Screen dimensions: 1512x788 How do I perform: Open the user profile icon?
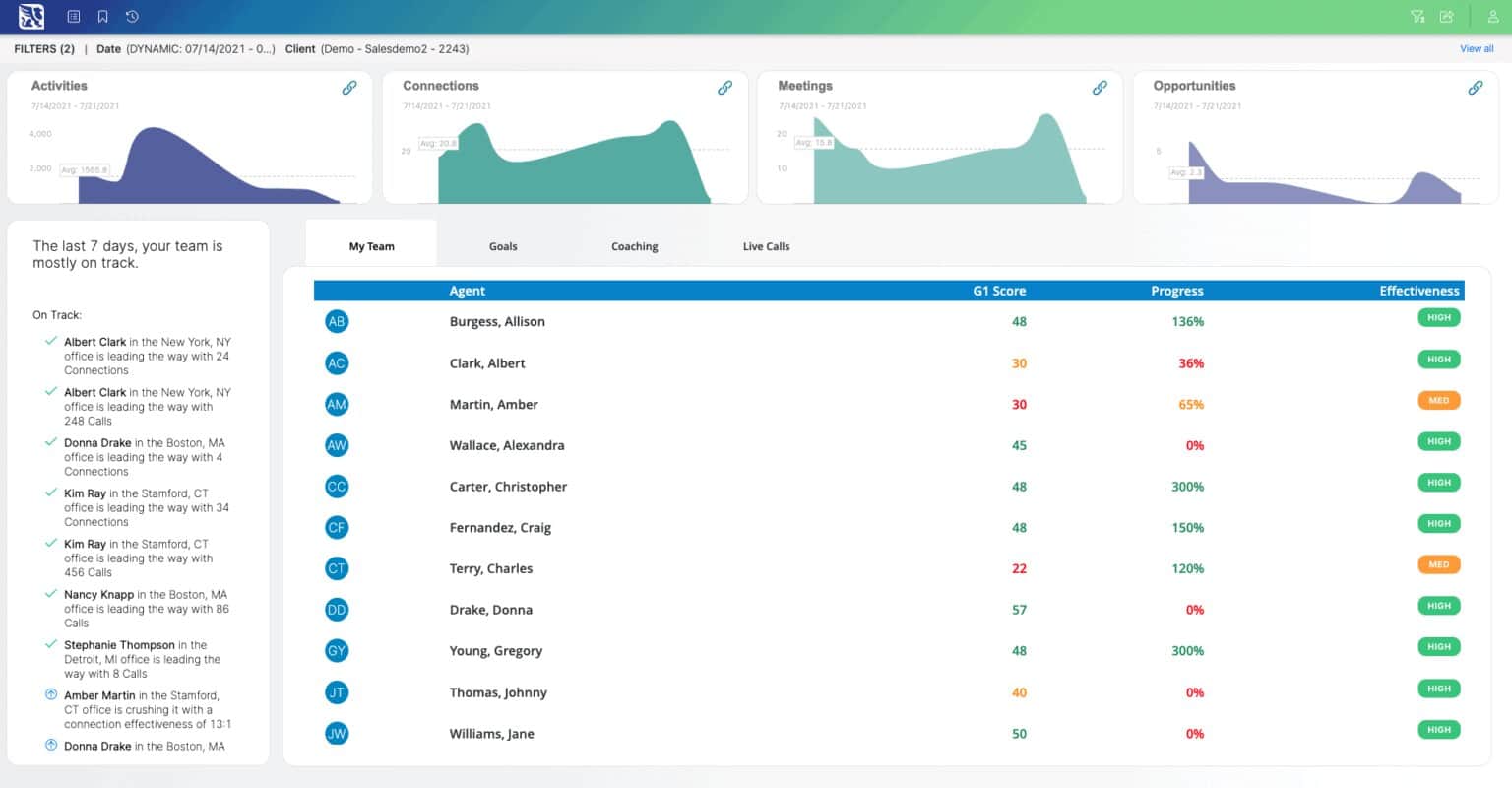point(1494,17)
